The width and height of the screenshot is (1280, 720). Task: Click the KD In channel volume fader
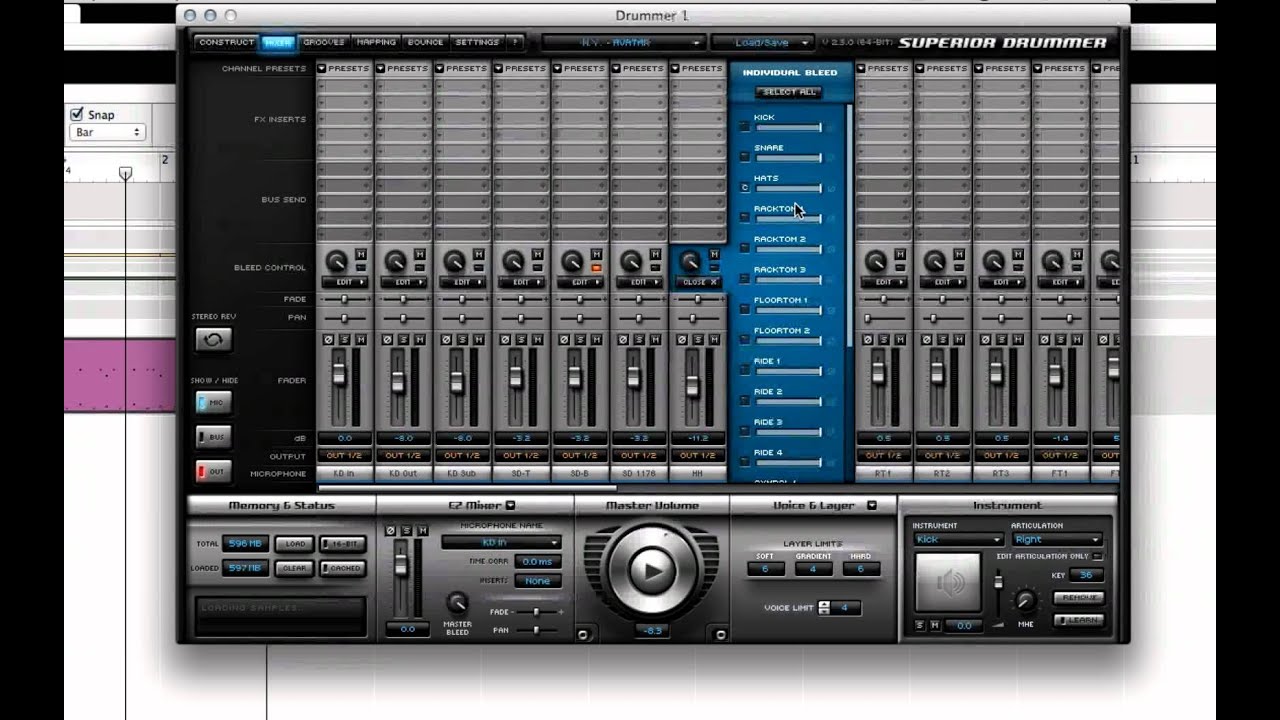[339, 373]
